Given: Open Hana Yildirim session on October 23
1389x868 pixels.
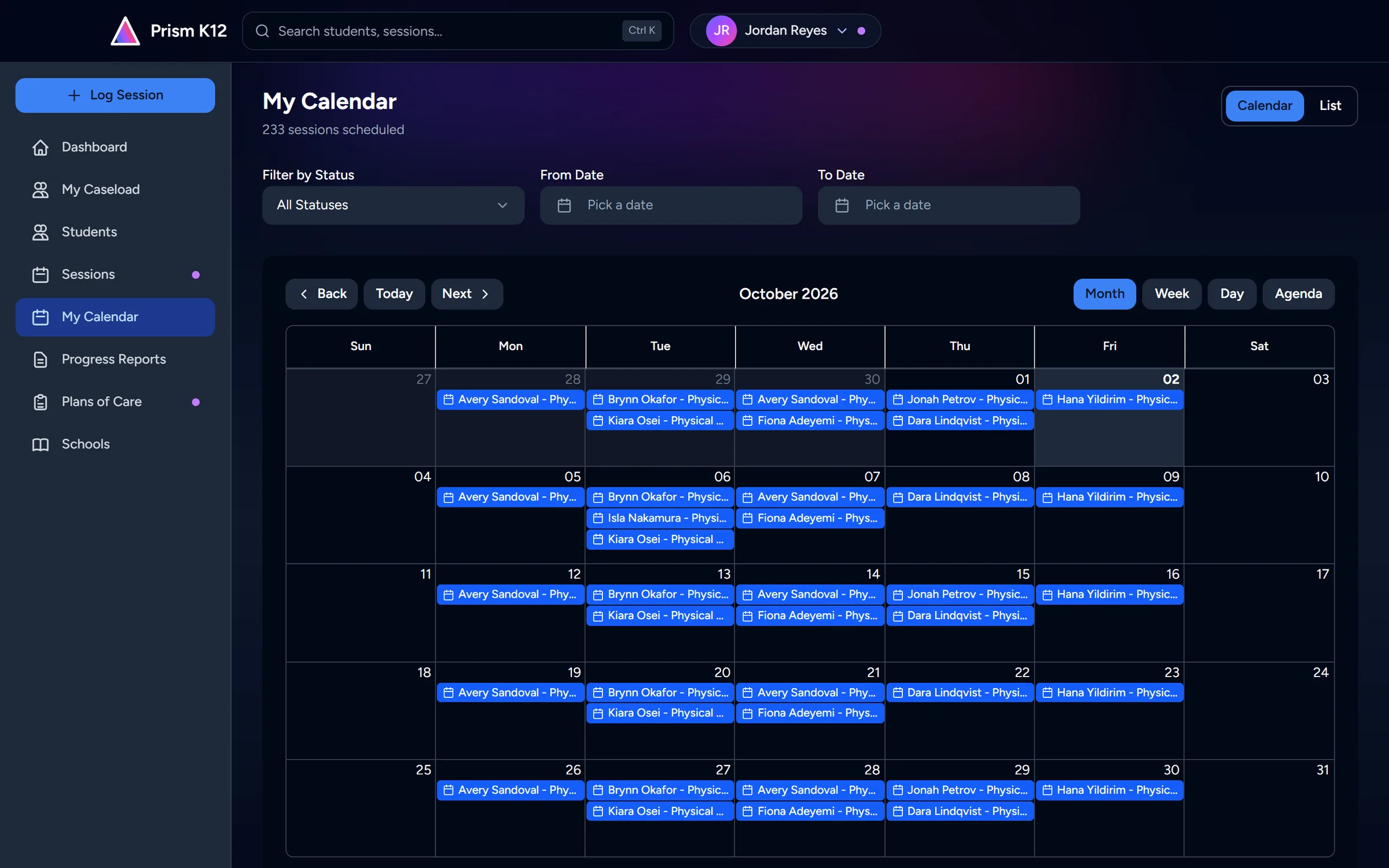Looking at the screenshot, I should click(x=1109, y=692).
